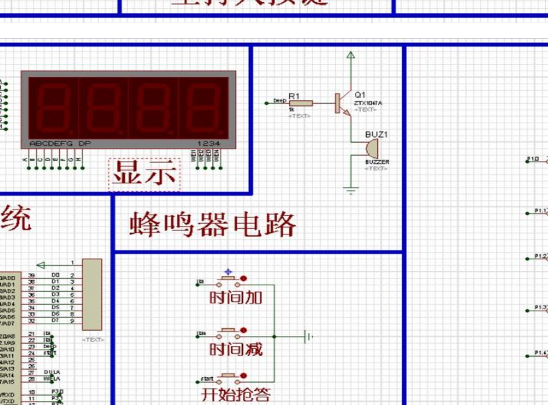Click the terminal dot left of 时间加 switch

coord(197,285)
